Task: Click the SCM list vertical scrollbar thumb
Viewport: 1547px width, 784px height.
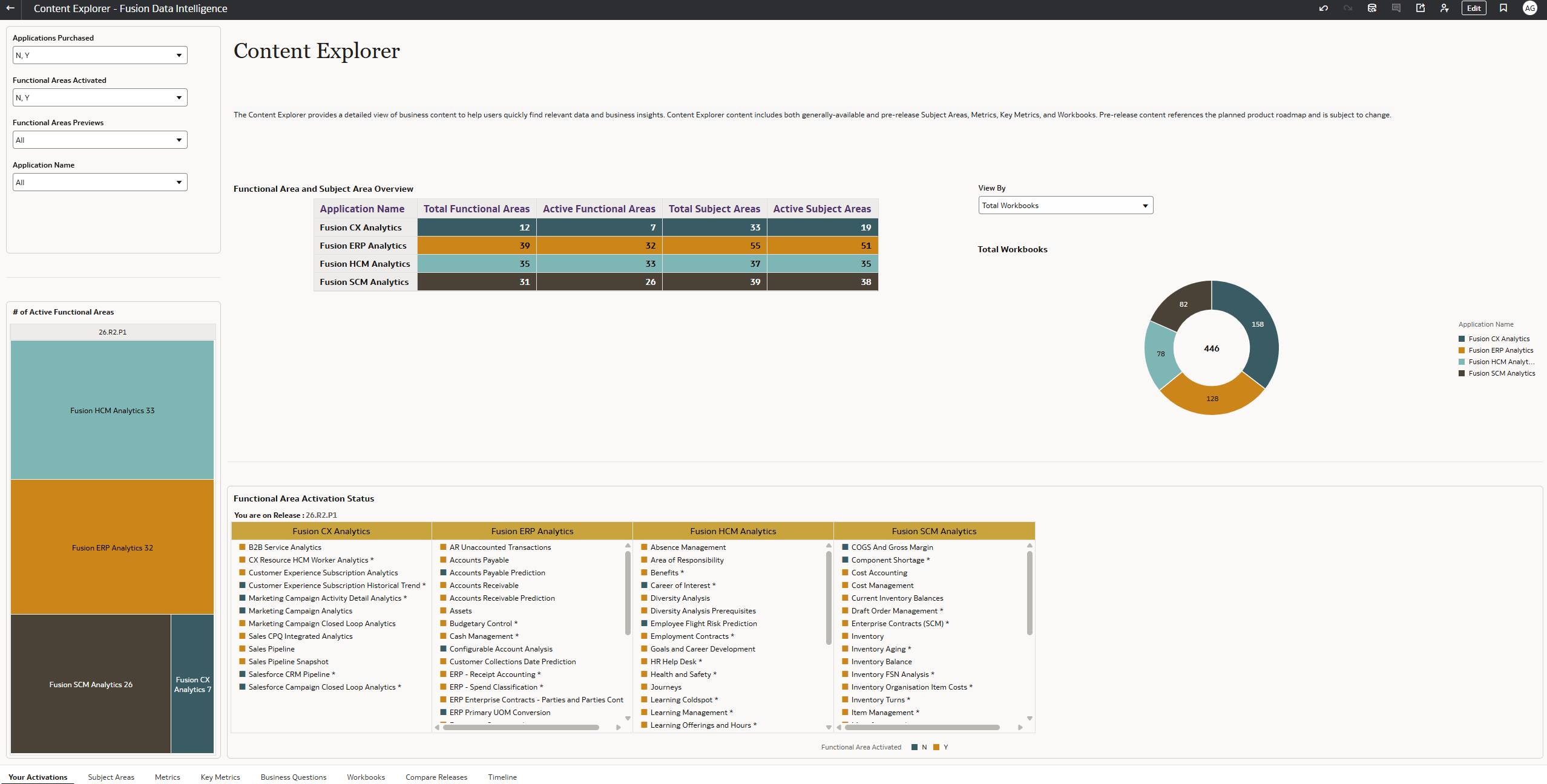Action: [1030, 593]
